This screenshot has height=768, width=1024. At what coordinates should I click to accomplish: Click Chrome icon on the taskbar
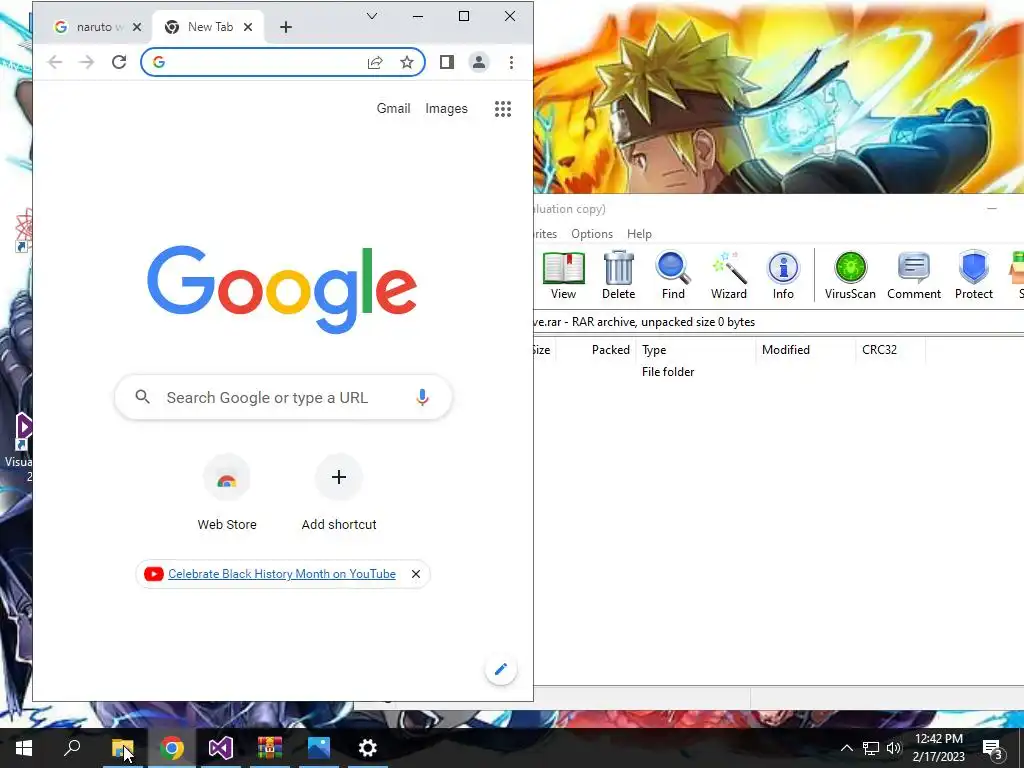point(171,748)
